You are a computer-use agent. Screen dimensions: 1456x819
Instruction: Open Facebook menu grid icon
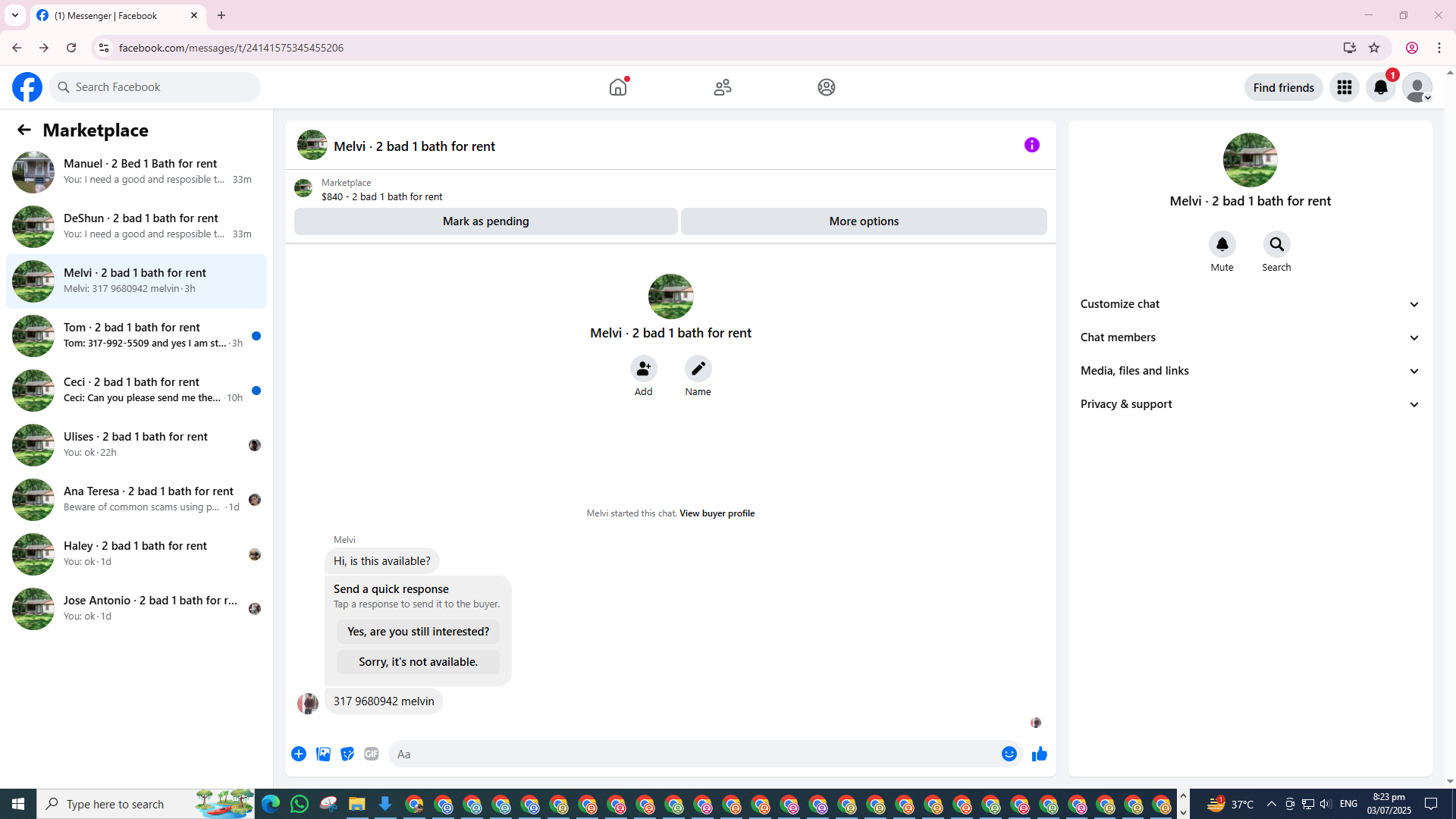[1344, 87]
